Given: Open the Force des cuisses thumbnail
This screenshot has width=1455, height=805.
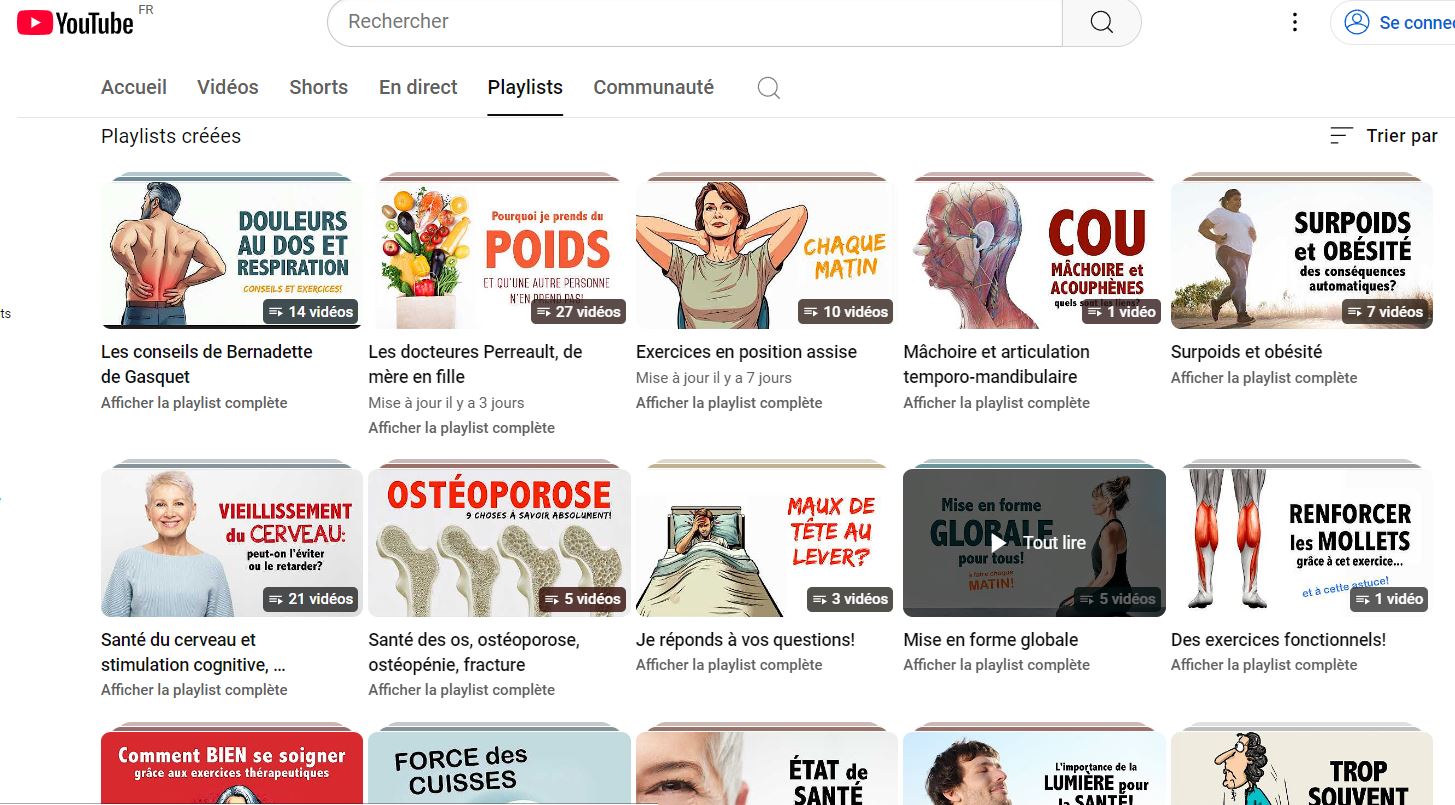Looking at the screenshot, I should coord(499,769).
